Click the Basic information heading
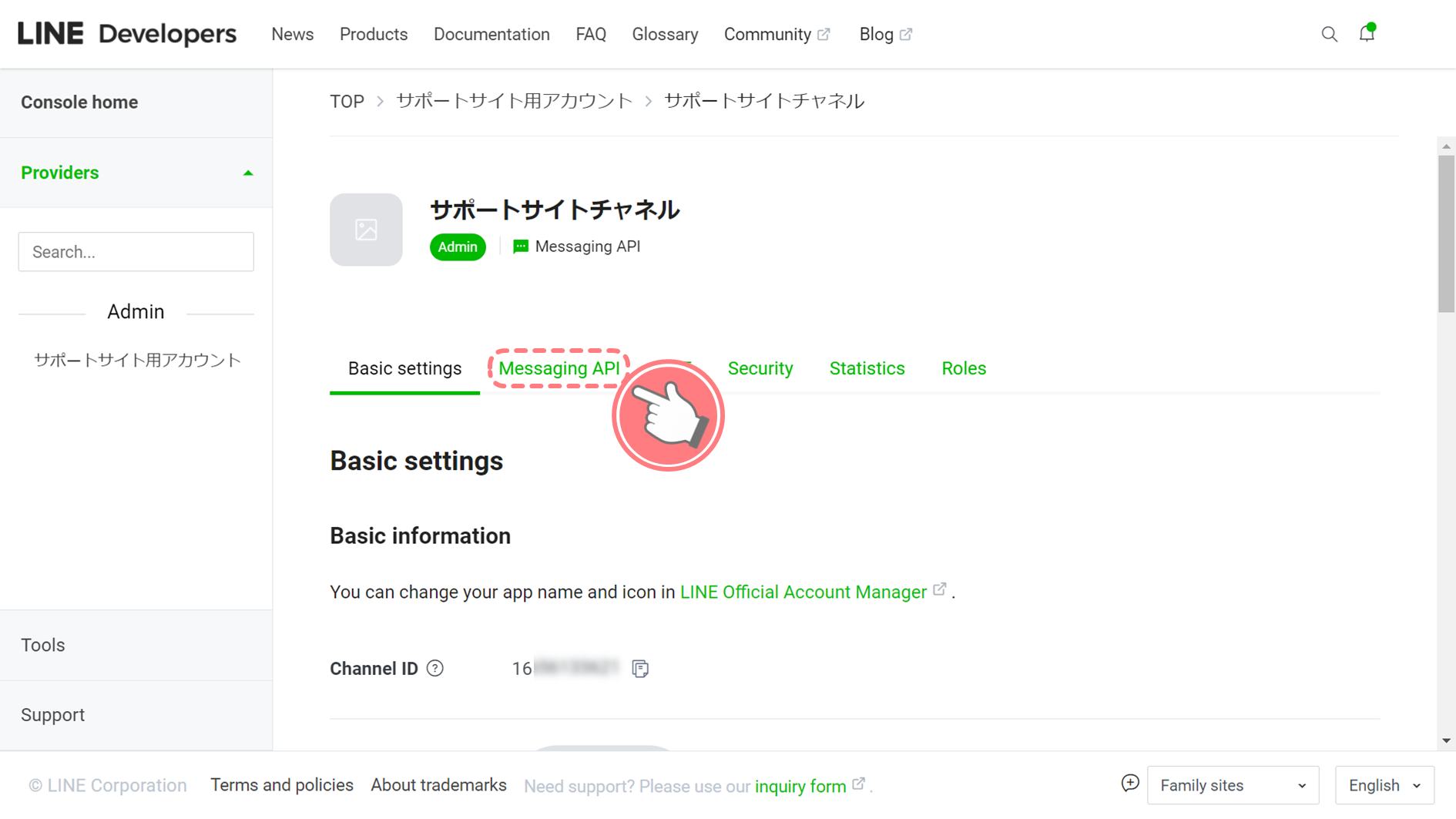This screenshot has width=1456, height=819. click(420, 535)
